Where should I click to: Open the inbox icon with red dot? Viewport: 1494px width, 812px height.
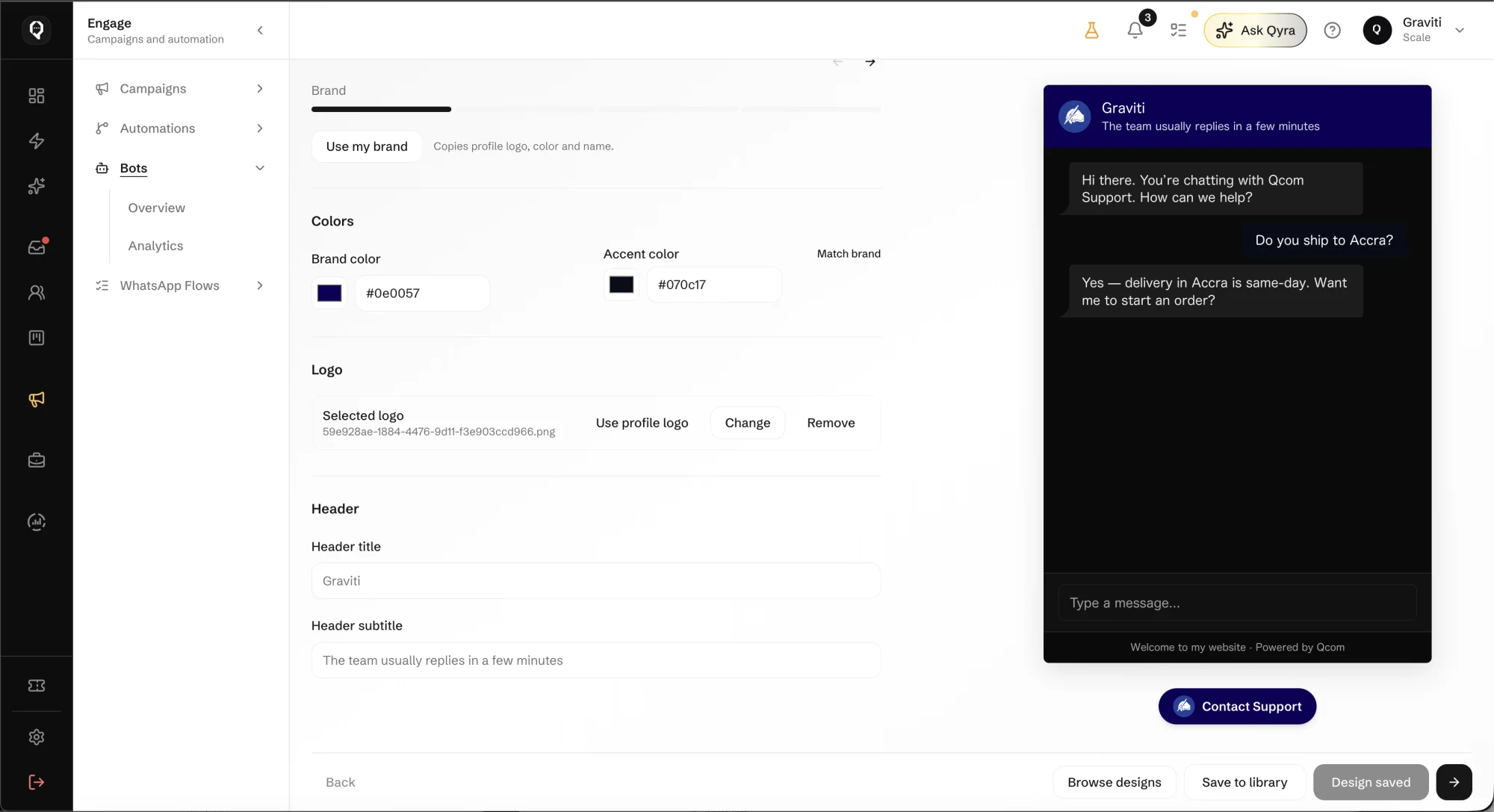[x=36, y=247]
